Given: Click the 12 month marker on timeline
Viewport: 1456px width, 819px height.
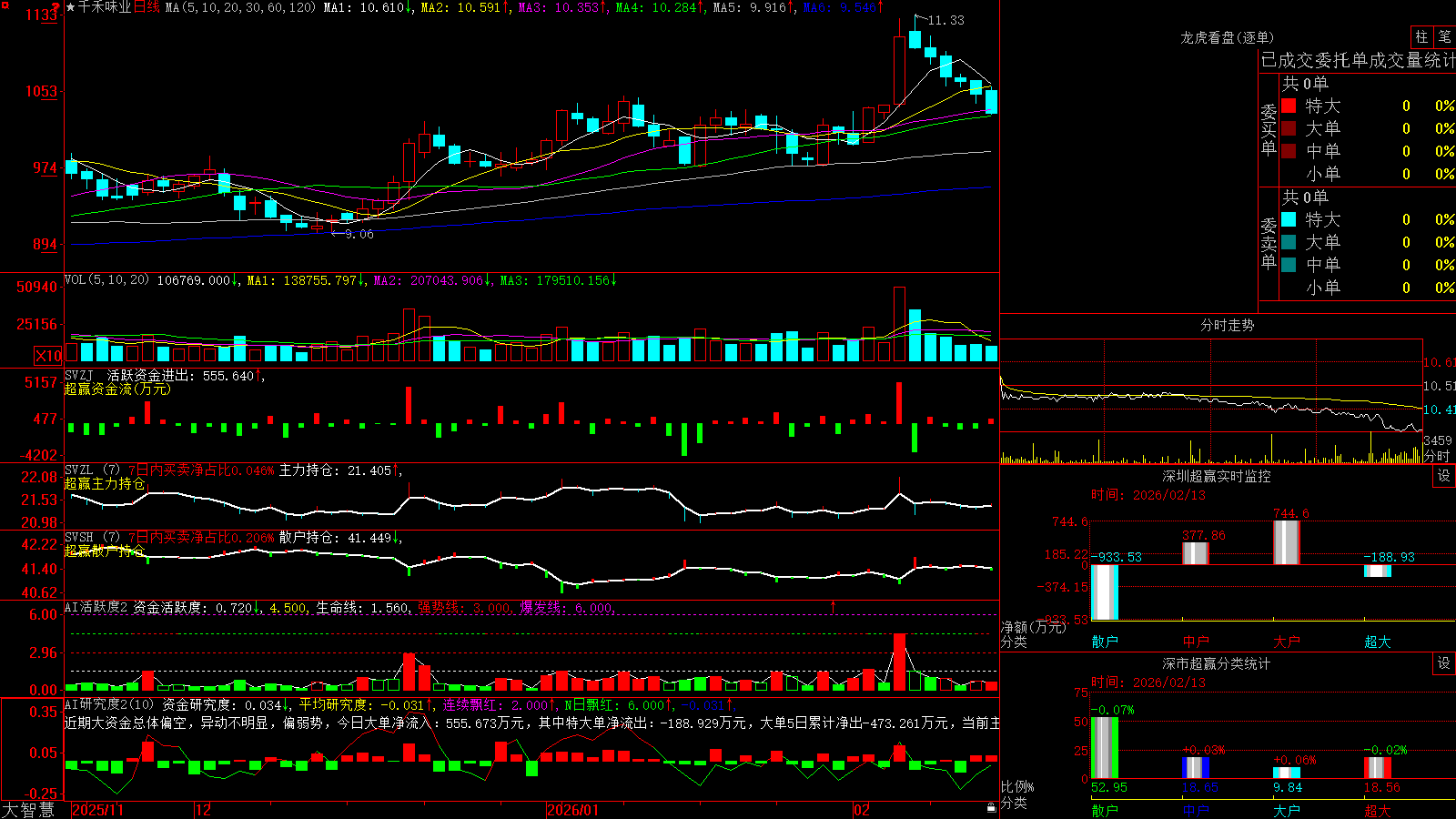Looking at the screenshot, I should 204,810.
